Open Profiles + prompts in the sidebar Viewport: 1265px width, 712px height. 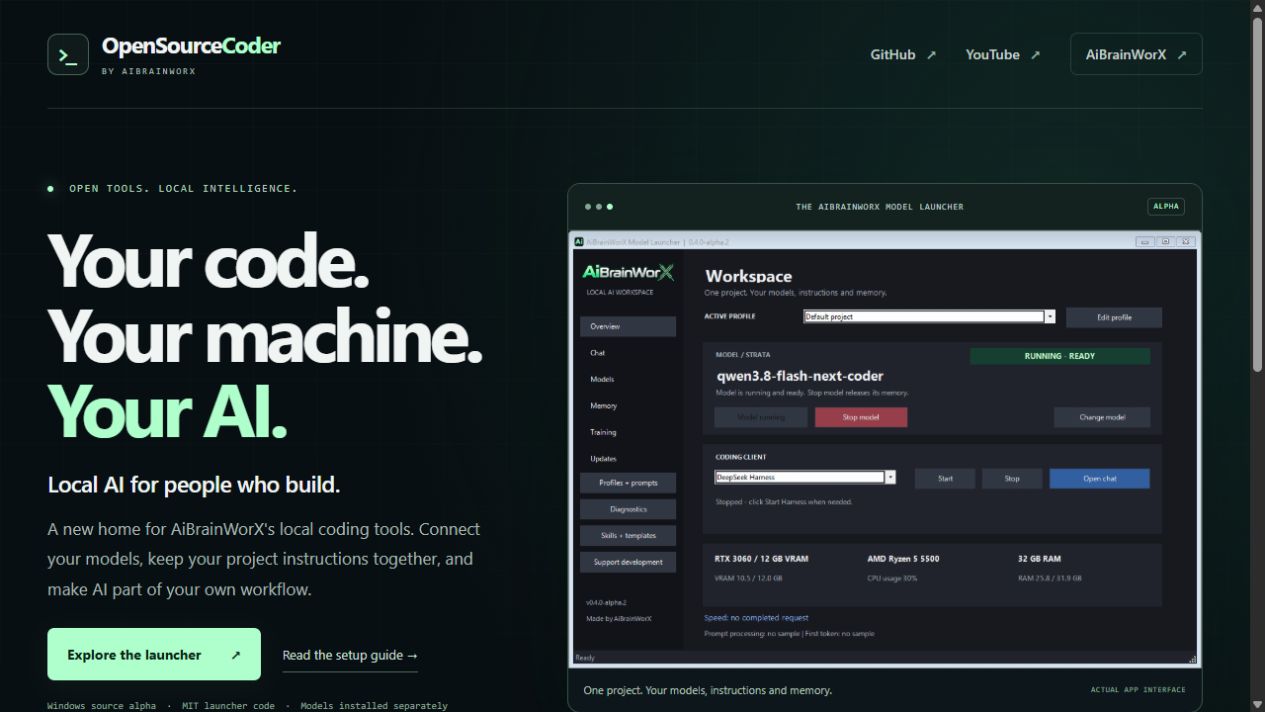pos(628,483)
